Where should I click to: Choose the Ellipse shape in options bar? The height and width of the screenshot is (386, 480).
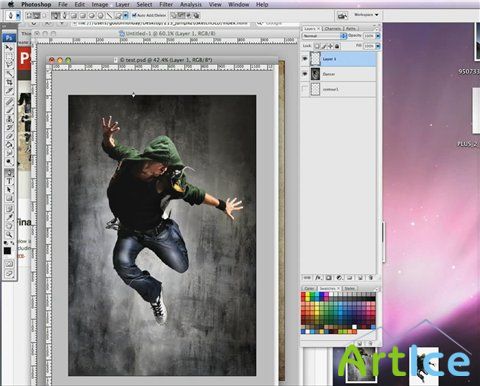coord(91,16)
